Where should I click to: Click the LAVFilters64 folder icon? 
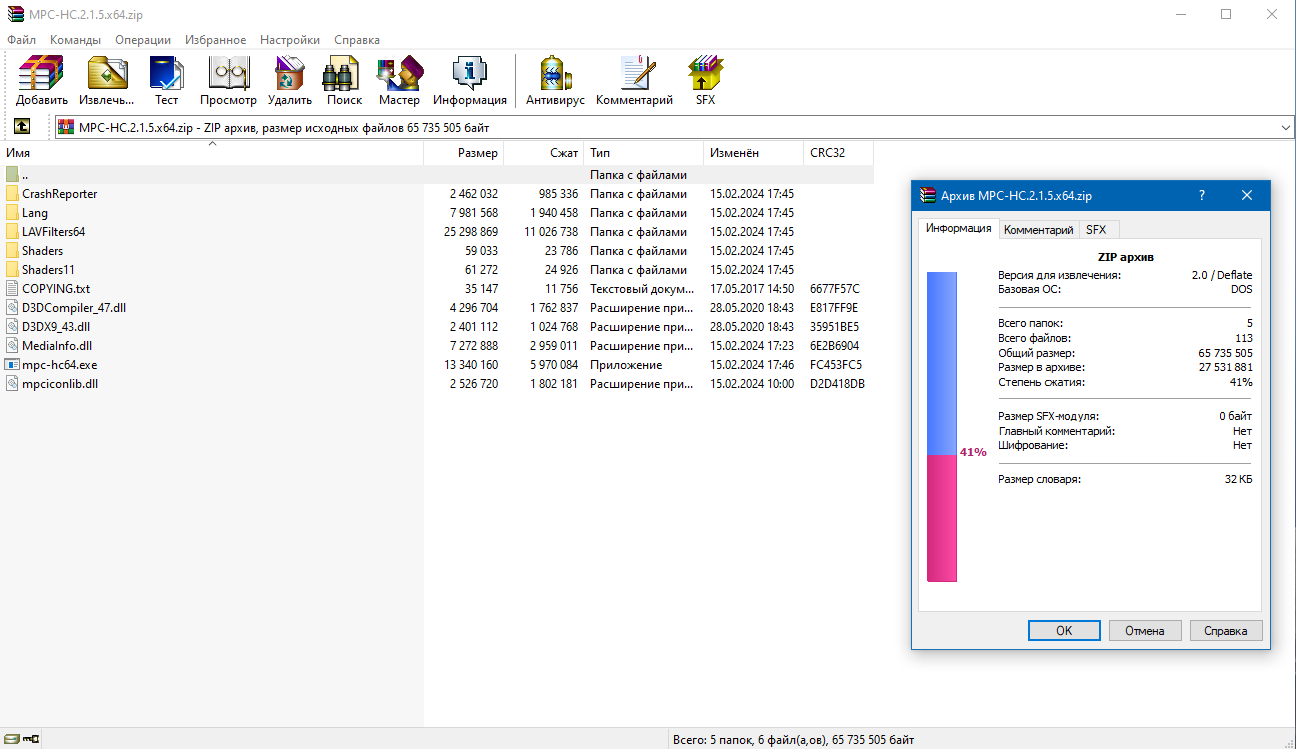[12, 232]
